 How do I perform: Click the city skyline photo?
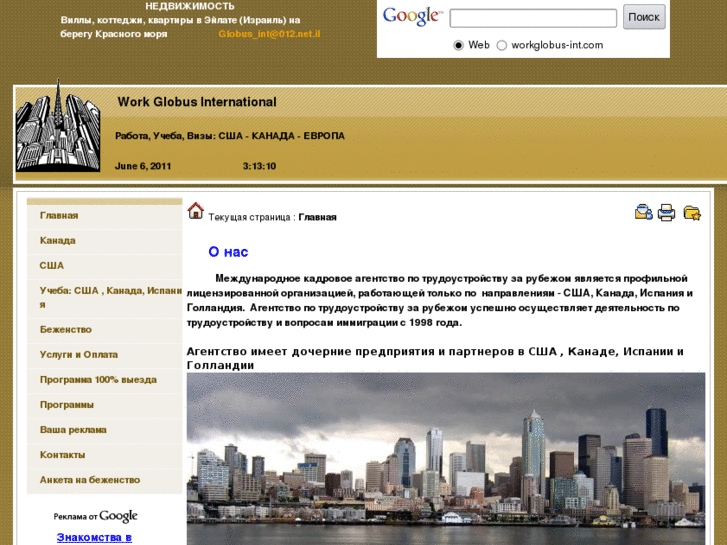tap(446, 458)
